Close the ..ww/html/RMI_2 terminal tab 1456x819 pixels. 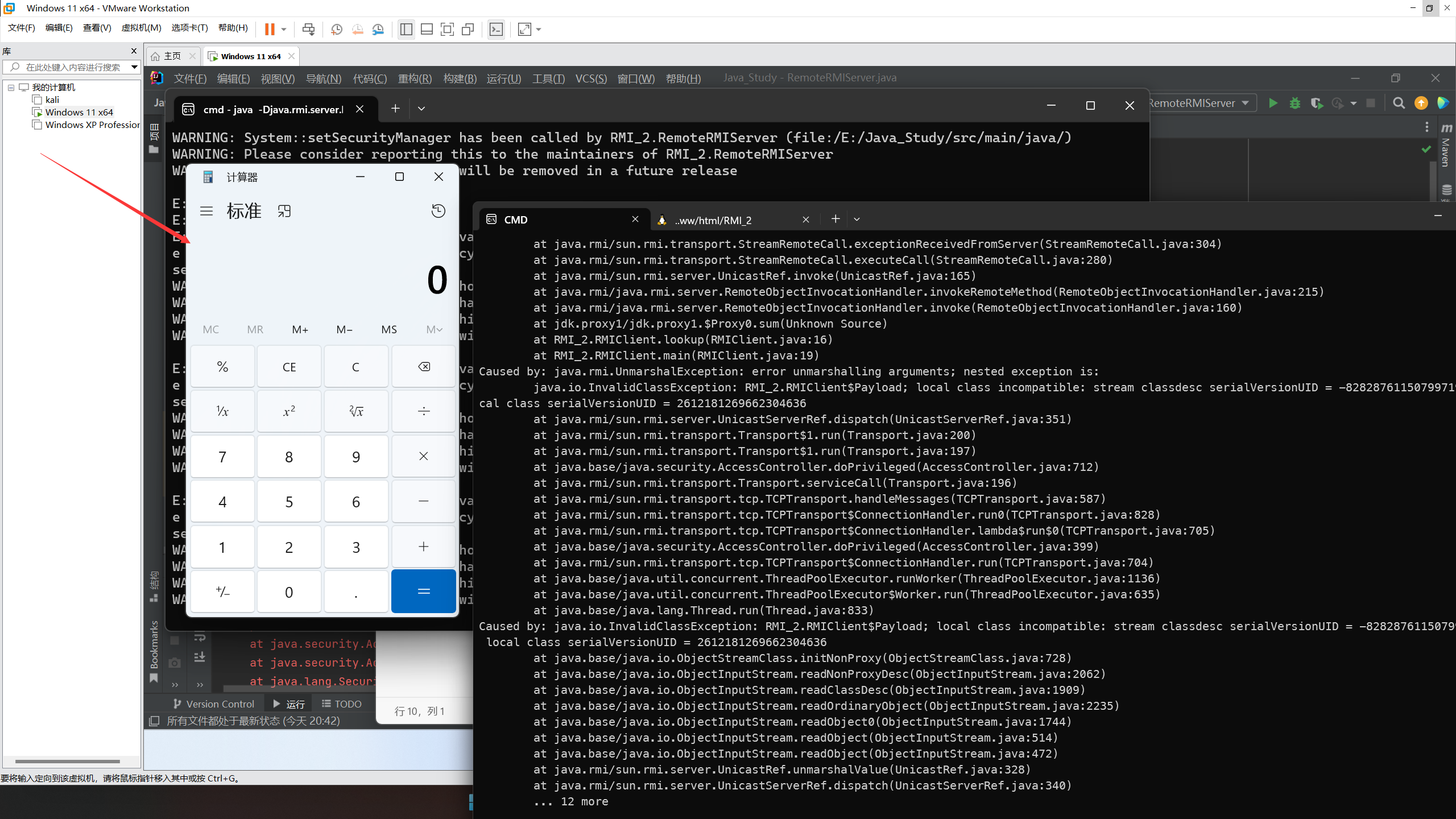pyautogui.click(x=806, y=220)
